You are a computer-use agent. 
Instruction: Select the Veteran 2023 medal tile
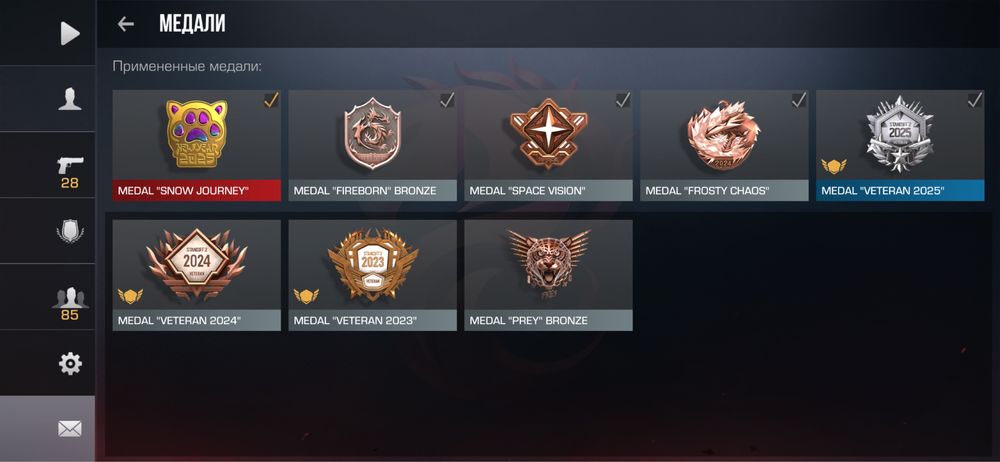coord(372,275)
